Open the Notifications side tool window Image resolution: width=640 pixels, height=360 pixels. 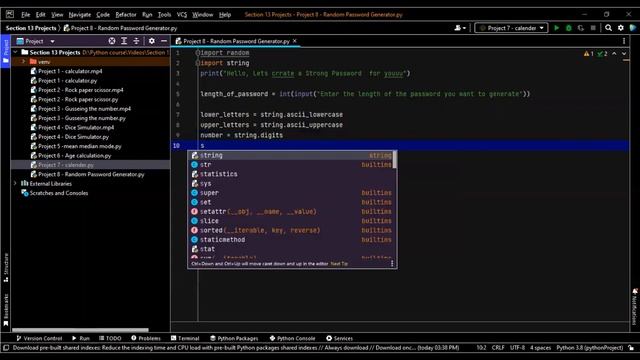[635, 307]
